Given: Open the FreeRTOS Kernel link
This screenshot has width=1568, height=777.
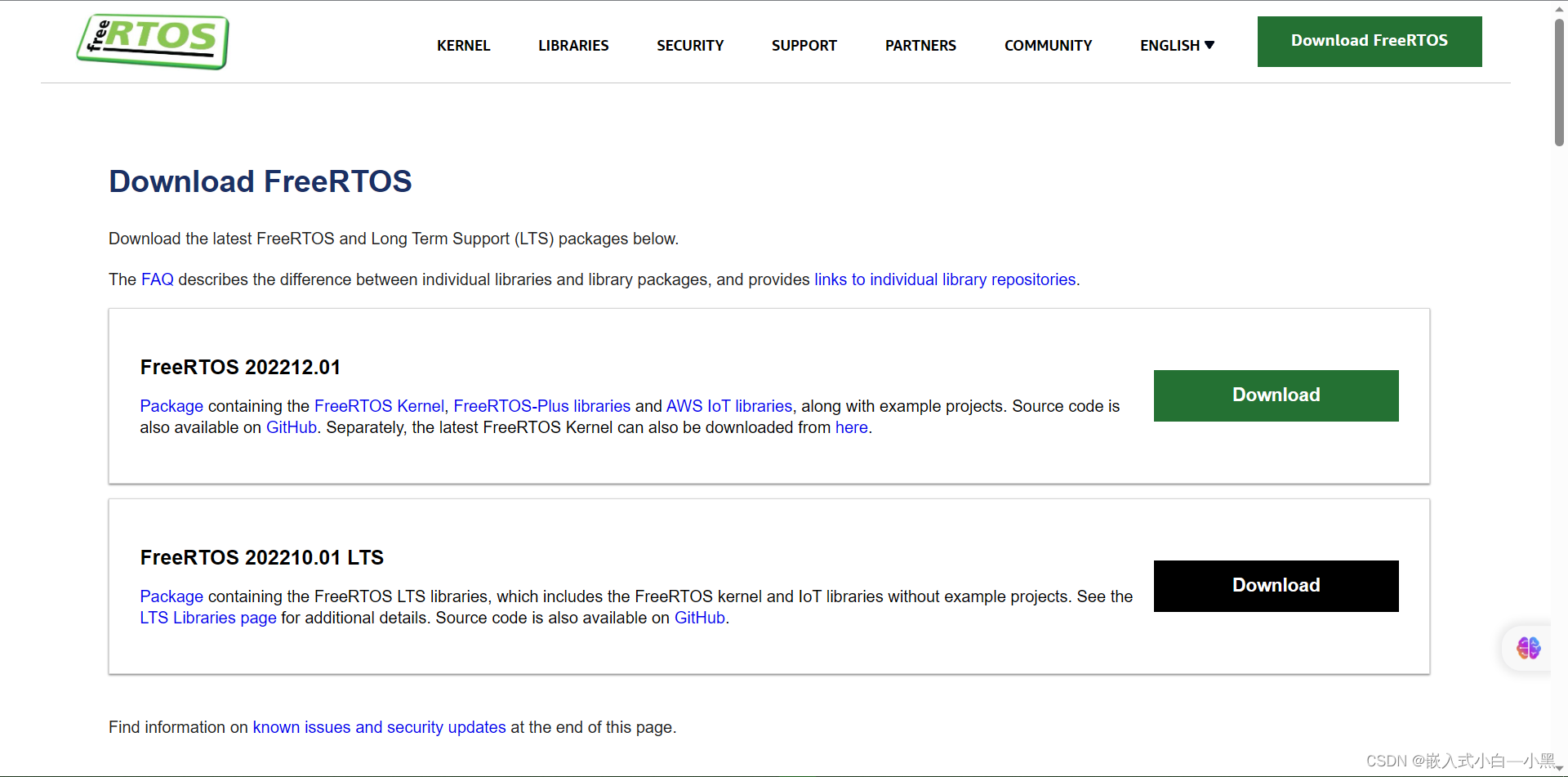Looking at the screenshot, I should tap(379, 406).
